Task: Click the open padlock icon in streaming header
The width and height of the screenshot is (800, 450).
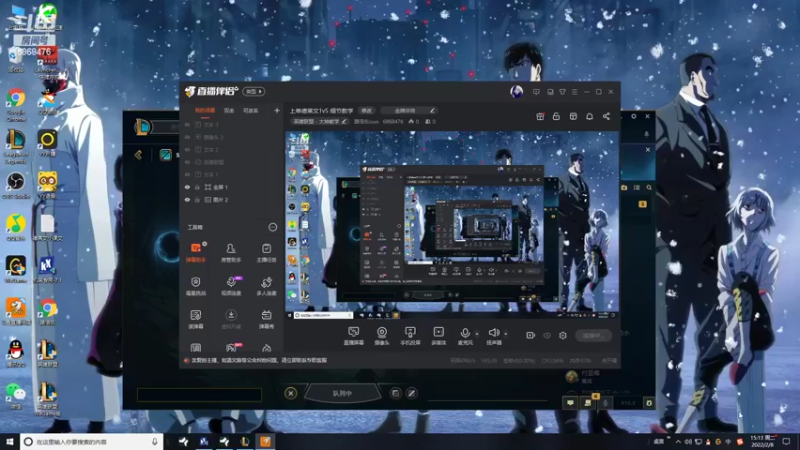Action: pos(556,116)
